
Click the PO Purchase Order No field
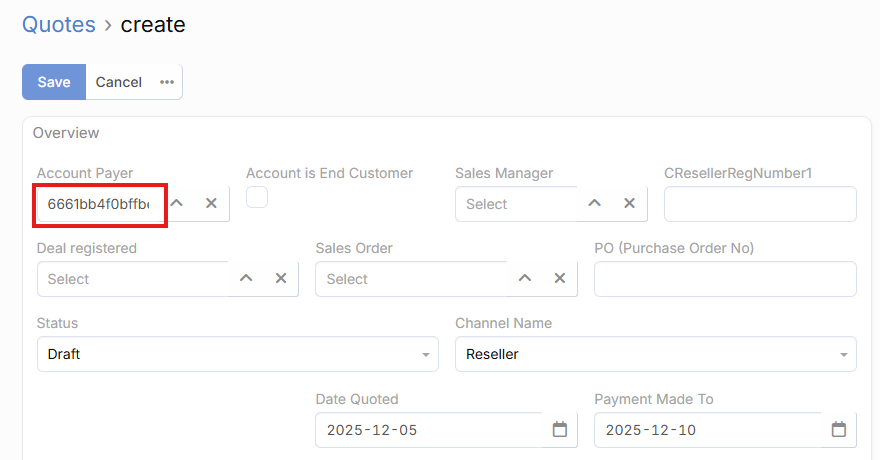(725, 279)
